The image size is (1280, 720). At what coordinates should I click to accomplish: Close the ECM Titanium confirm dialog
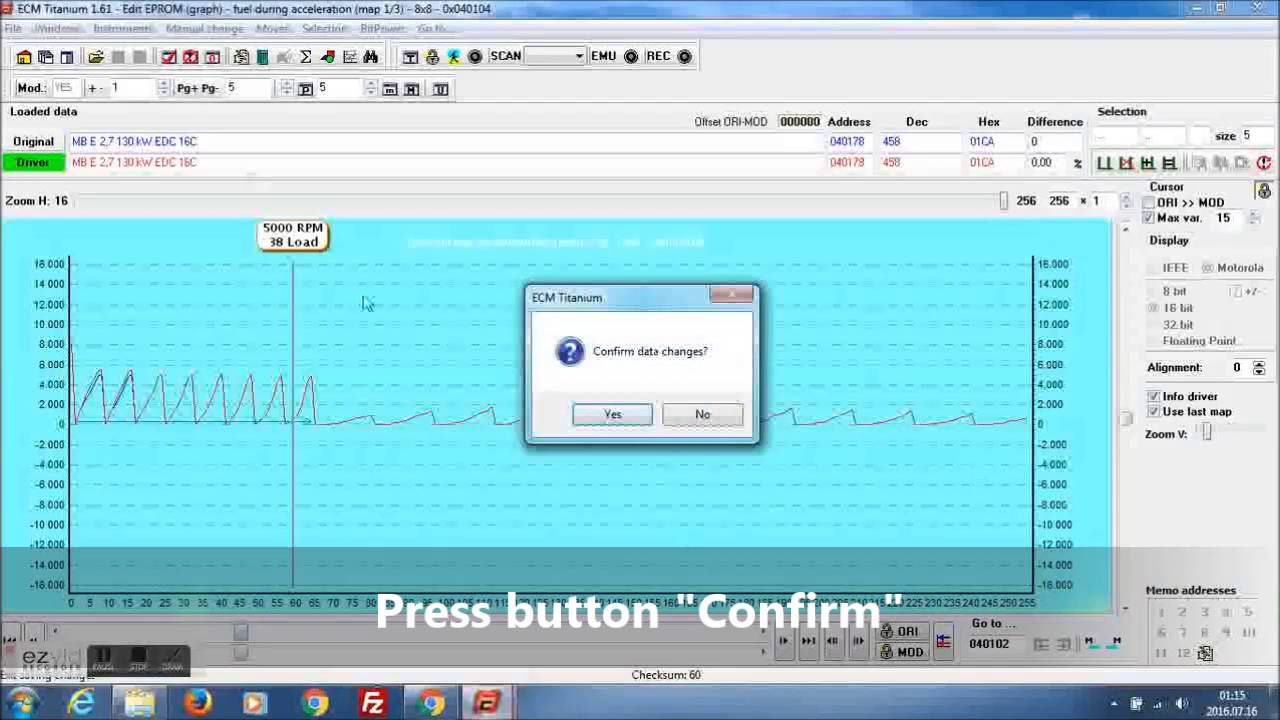pos(731,295)
